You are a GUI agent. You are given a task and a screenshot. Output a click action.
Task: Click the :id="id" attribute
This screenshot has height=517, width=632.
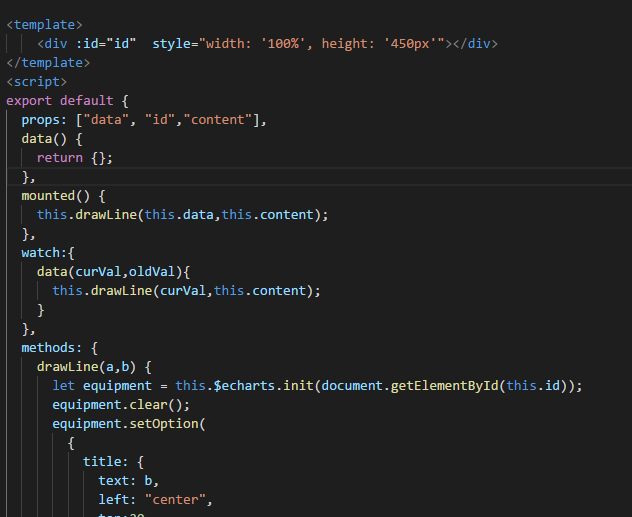coord(106,44)
